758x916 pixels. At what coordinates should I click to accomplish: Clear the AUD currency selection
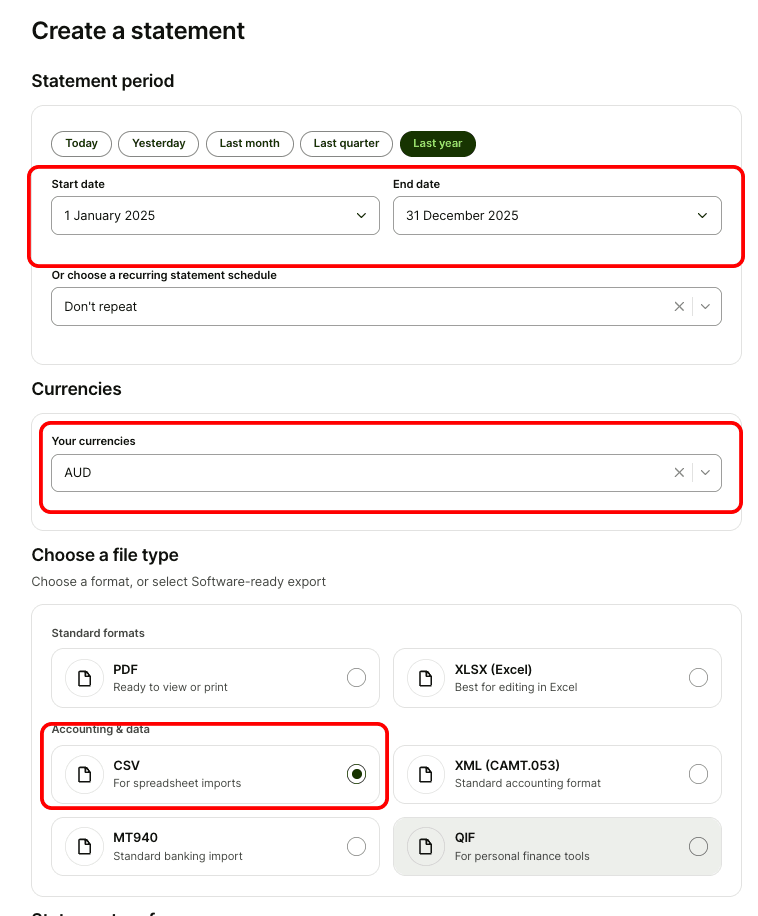(679, 473)
